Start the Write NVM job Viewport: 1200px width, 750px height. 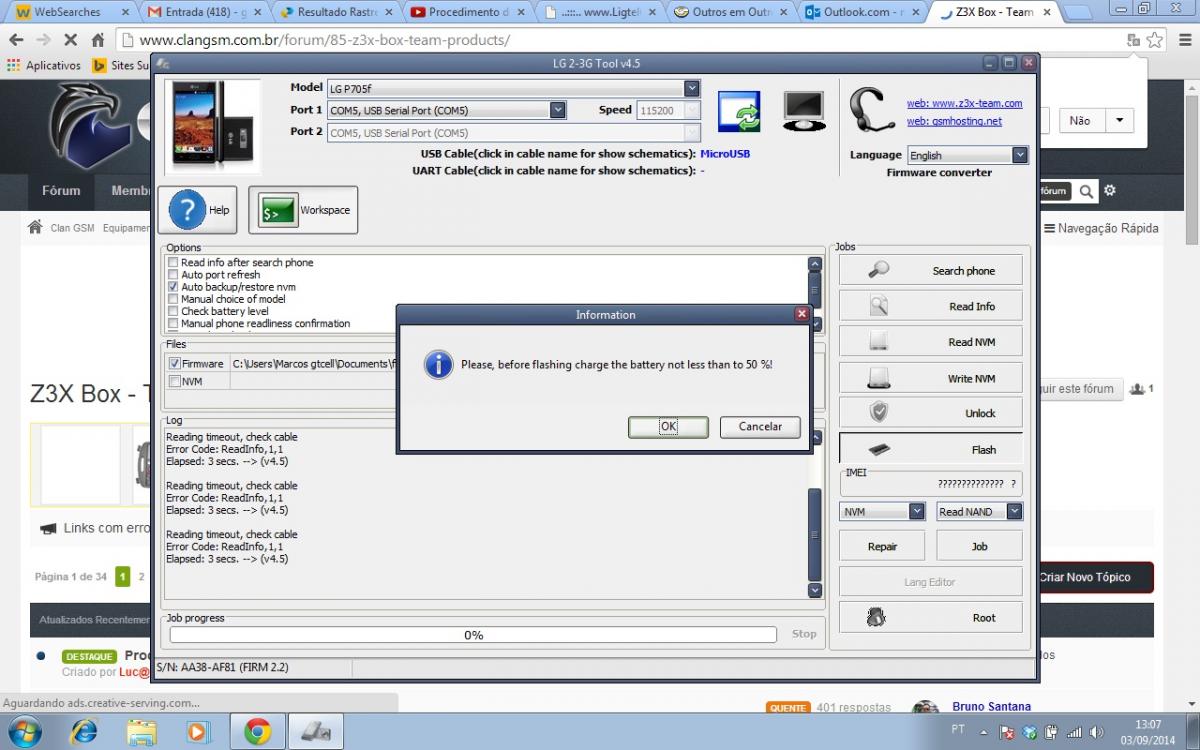(x=931, y=378)
